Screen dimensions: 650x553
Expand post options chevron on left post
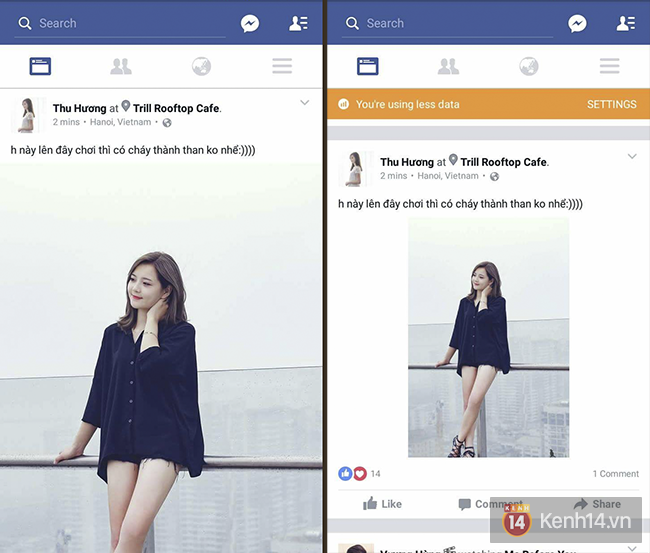(305, 102)
